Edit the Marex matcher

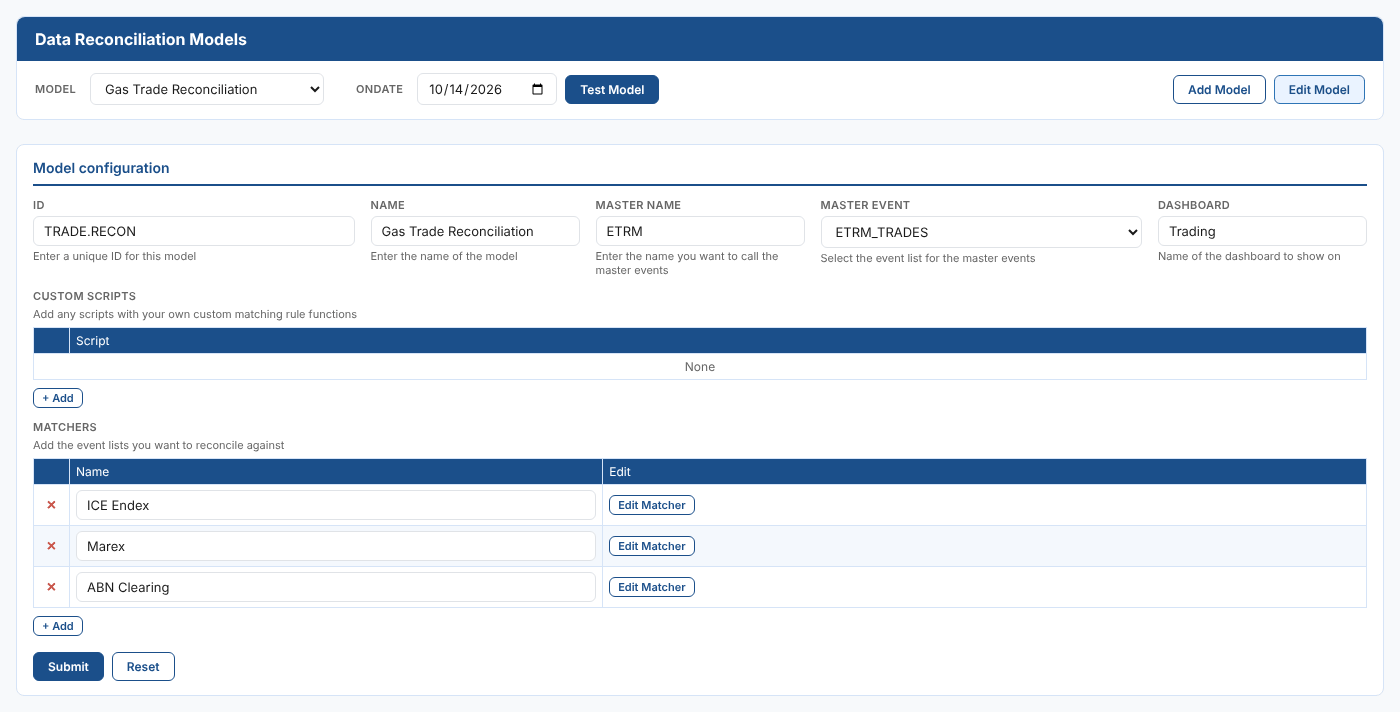pyautogui.click(x=652, y=546)
